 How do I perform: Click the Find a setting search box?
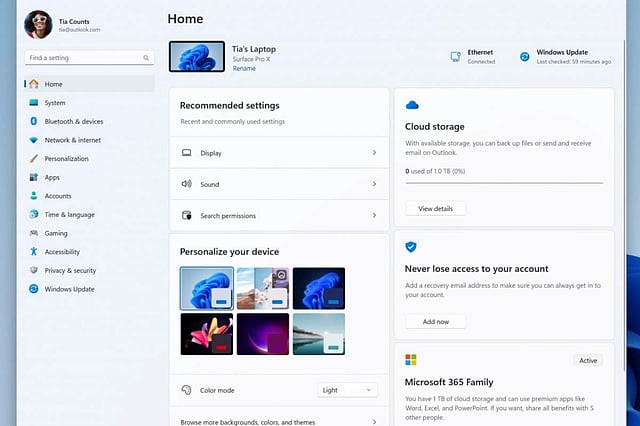89,58
